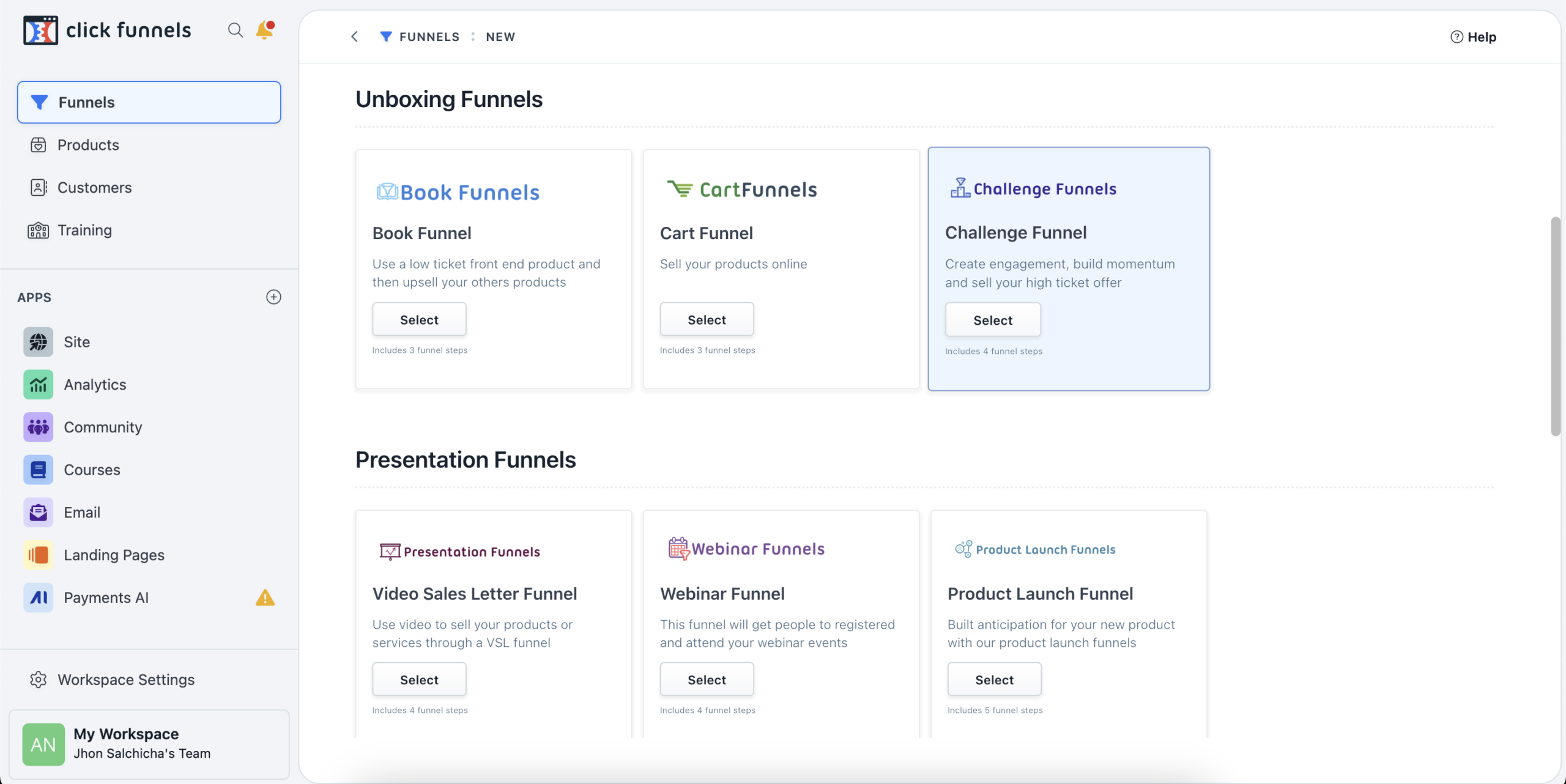Click the Unboxing Funnels heading
The width and height of the screenshot is (1566, 784).
click(449, 99)
